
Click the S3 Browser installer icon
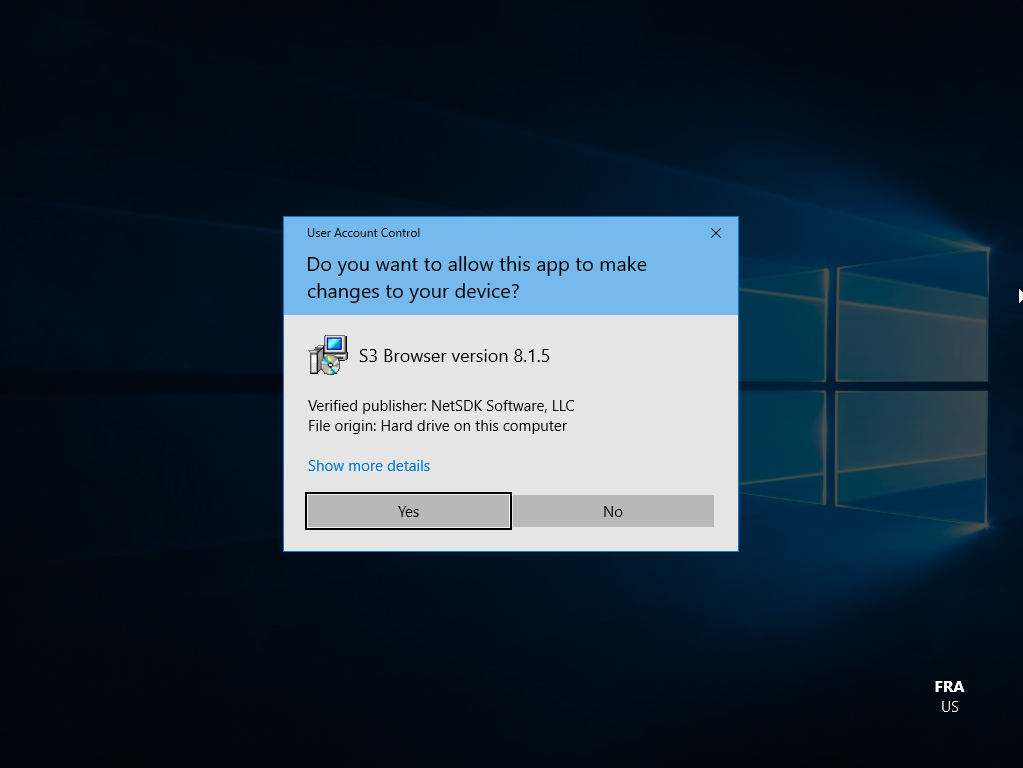(x=328, y=355)
